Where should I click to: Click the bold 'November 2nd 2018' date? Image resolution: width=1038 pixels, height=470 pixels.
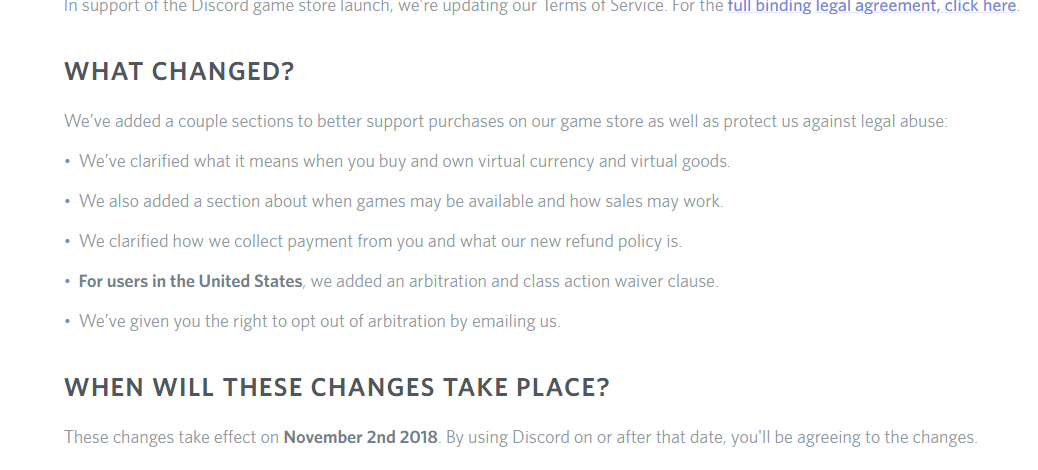click(x=361, y=438)
